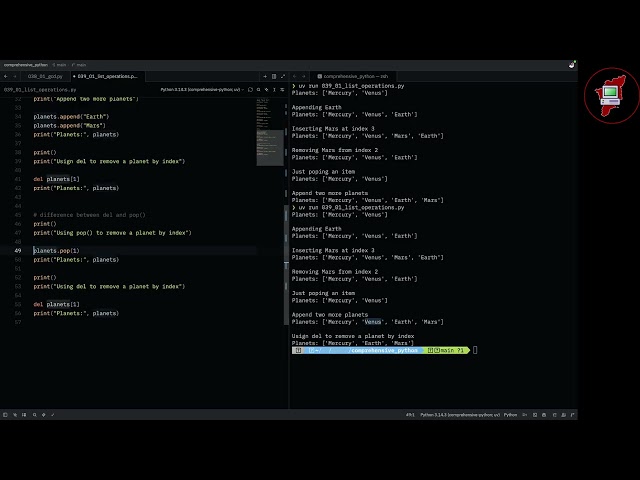Image resolution: width=640 pixels, height=480 pixels.
Task: Select the comprehensive_python — zsh terminal tab
Action: [353, 76]
